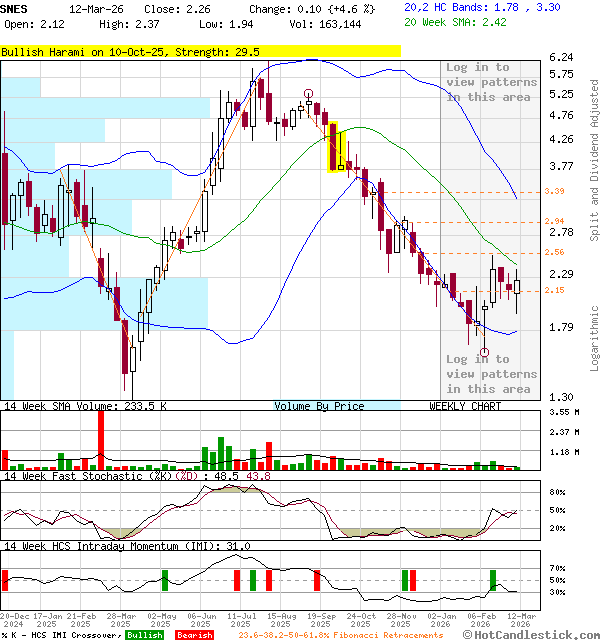The height and width of the screenshot is (640, 600).
Task: Click the 2.94 Fibonacci retracement label
Action: pyautogui.click(x=555, y=221)
